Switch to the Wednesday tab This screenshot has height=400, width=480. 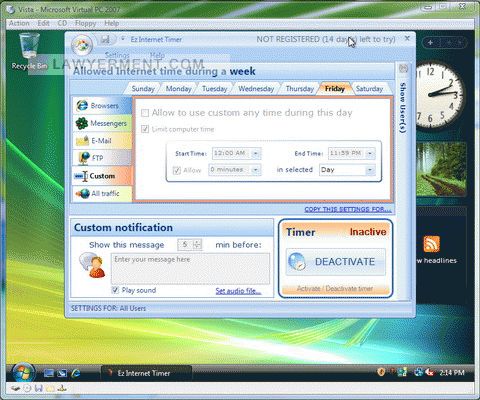[256, 89]
